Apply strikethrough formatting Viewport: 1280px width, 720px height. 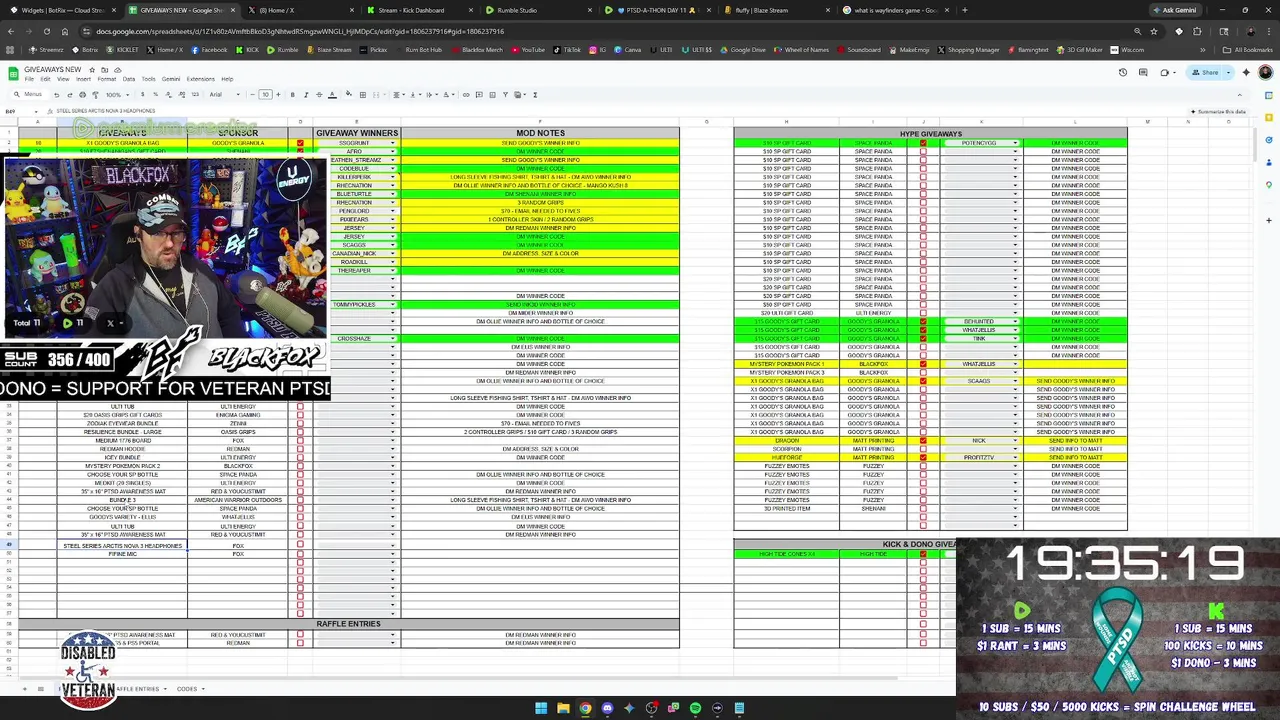tap(319, 95)
